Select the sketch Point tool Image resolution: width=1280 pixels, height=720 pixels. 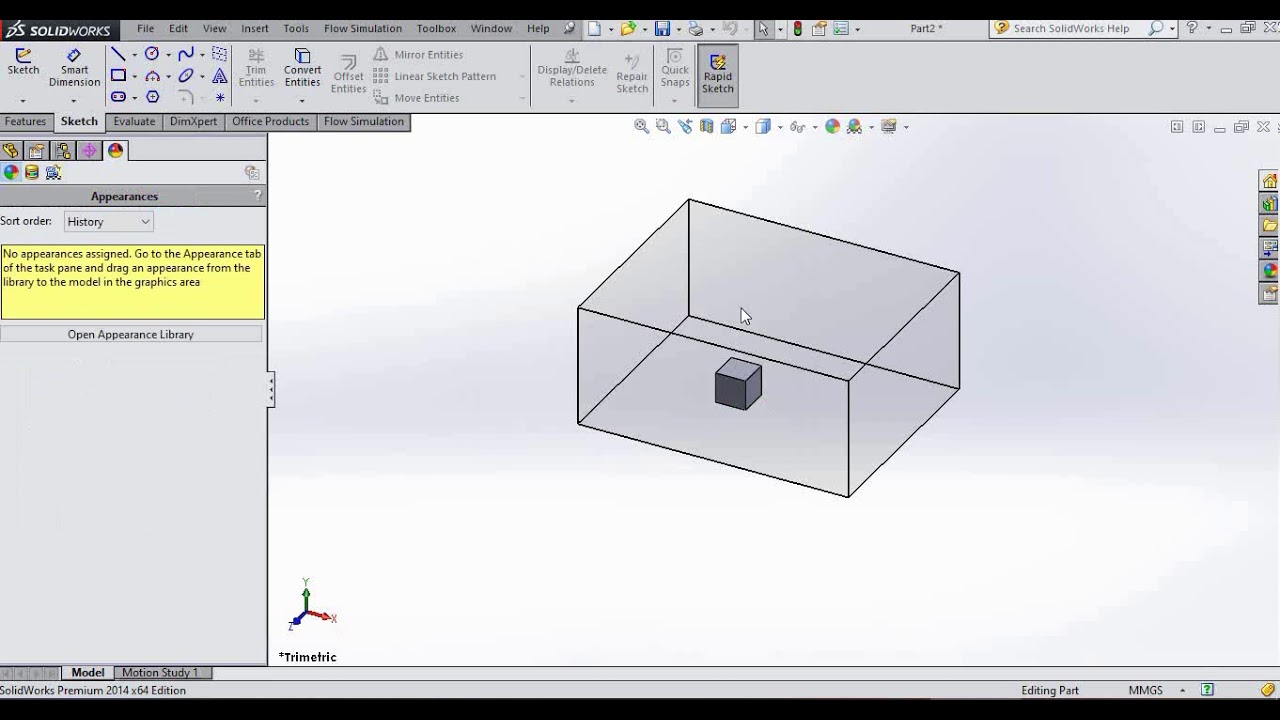tap(220, 97)
